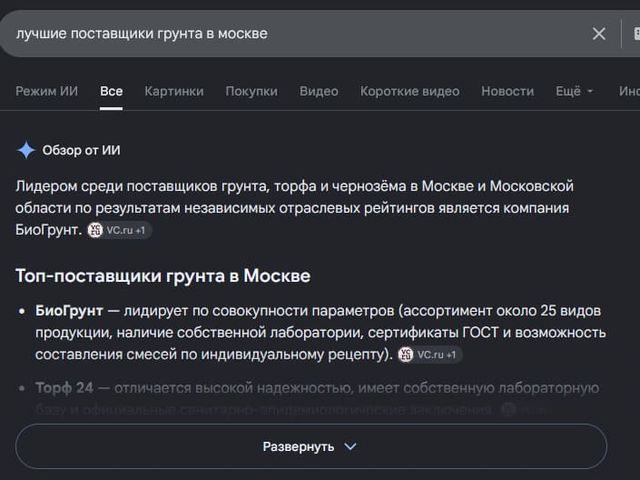Image resolution: width=640 pixels, height=480 pixels.
Task: Click the bold БиоГрунт list item name
Action: coord(69,311)
